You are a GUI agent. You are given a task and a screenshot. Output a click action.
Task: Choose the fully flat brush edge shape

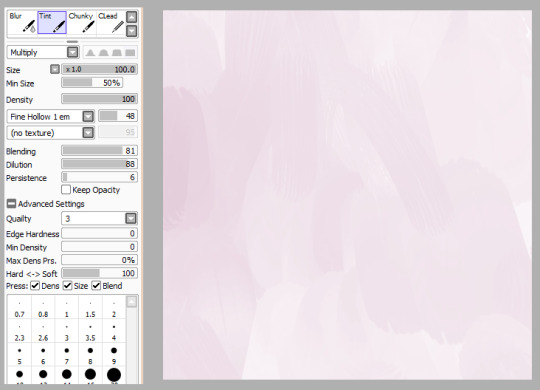(130, 52)
